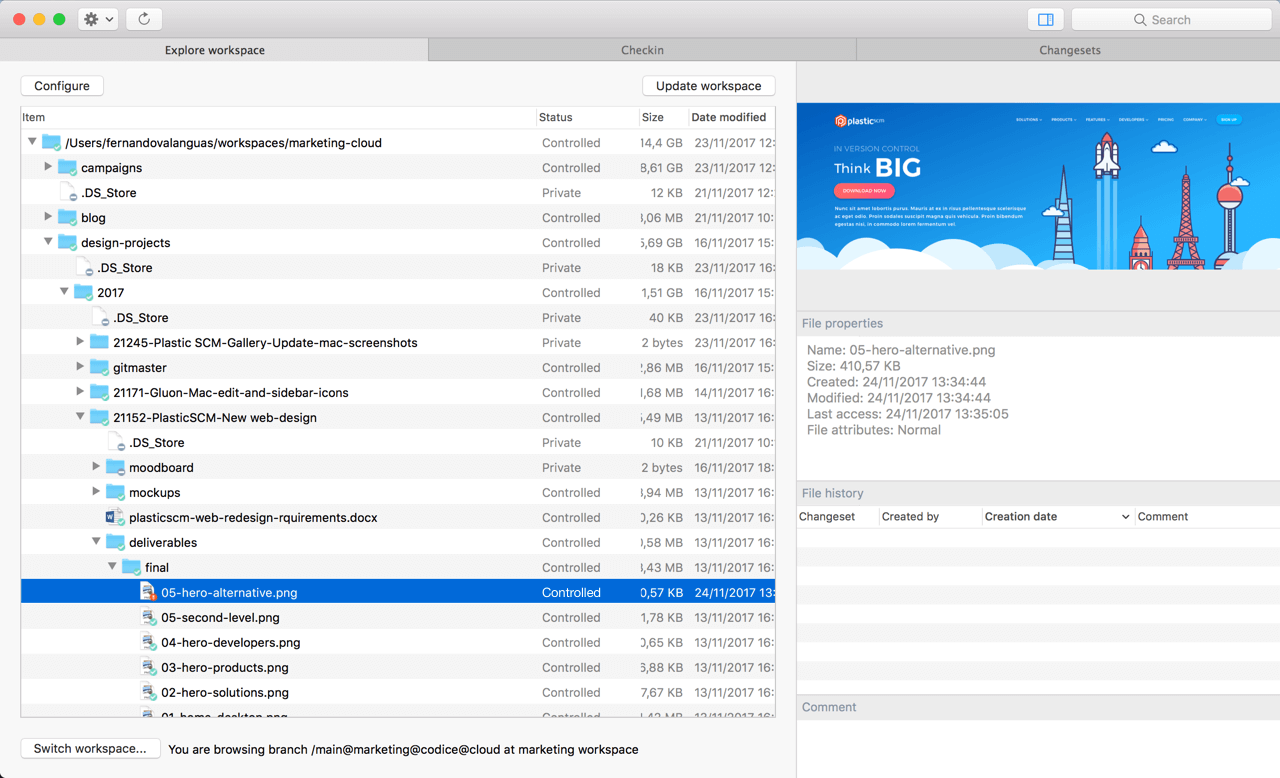Screen dimensions: 1280x778
Task: Sort by the Item column header
Action: (278, 117)
